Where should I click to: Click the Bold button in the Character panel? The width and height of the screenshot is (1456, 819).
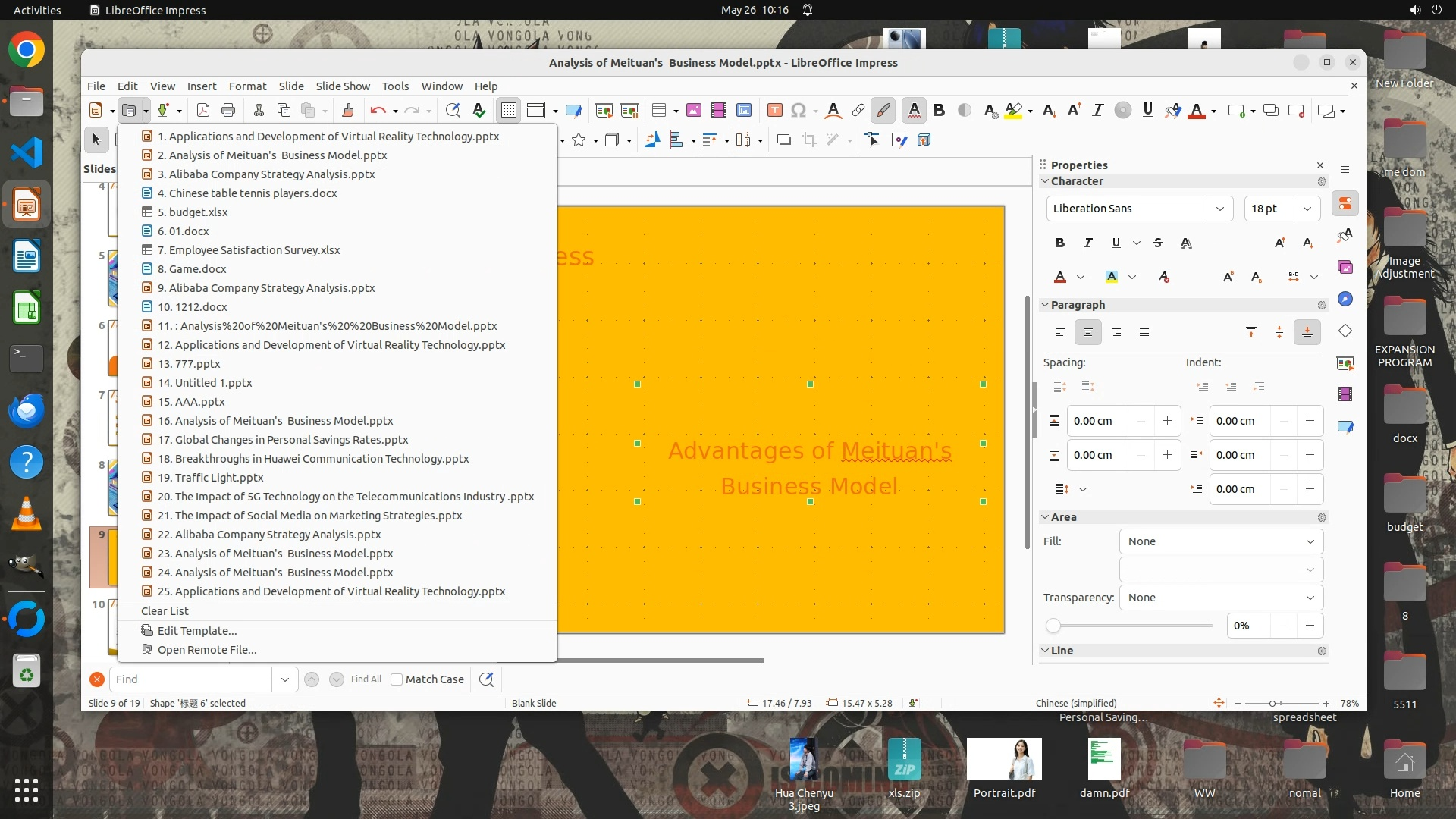pos(1060,243)
